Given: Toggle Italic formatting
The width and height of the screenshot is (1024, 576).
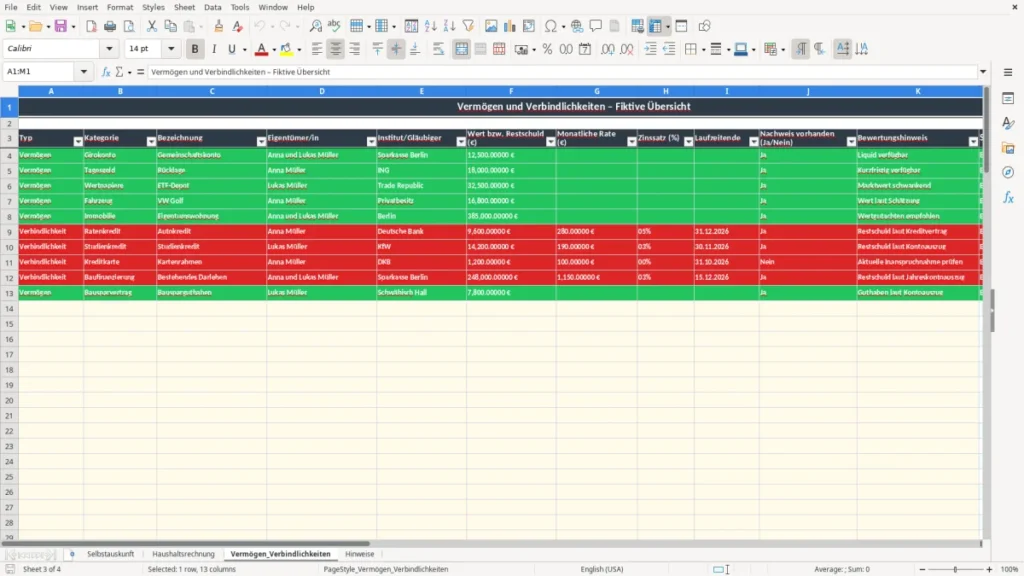Looking at the screenshot, I should point(214,49).
